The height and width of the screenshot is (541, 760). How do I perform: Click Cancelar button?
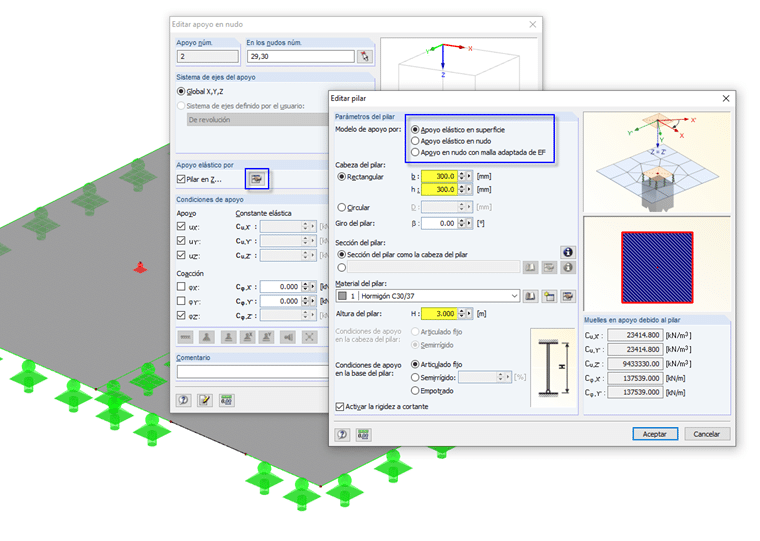[706, 434]
